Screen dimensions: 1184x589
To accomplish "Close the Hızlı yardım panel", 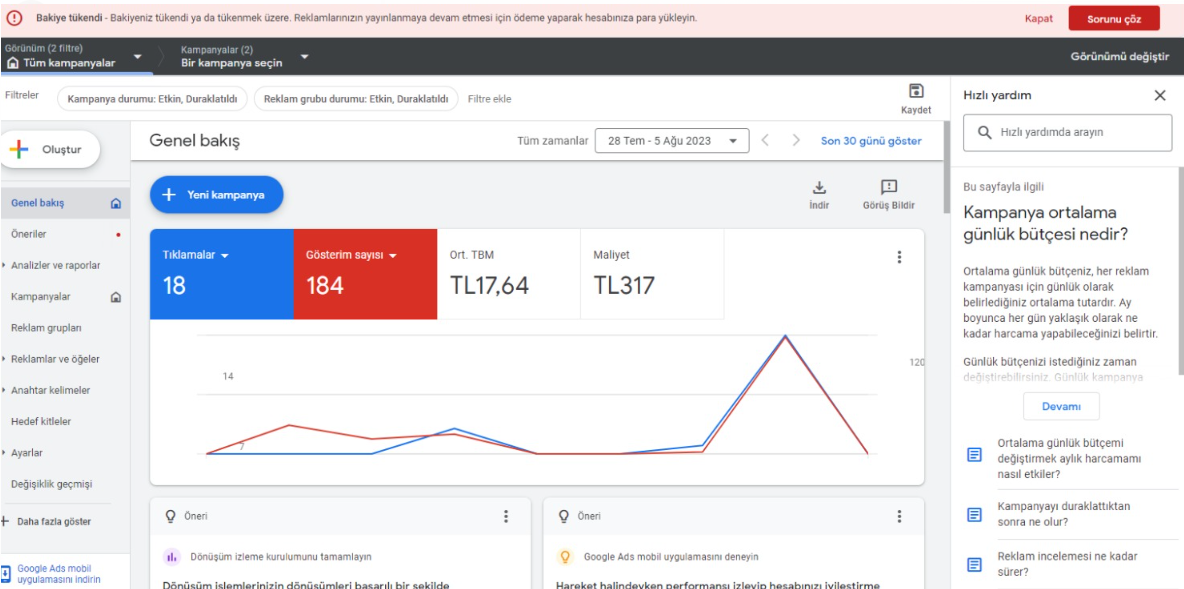I will pyautogui.click(x=1160, y=95).
